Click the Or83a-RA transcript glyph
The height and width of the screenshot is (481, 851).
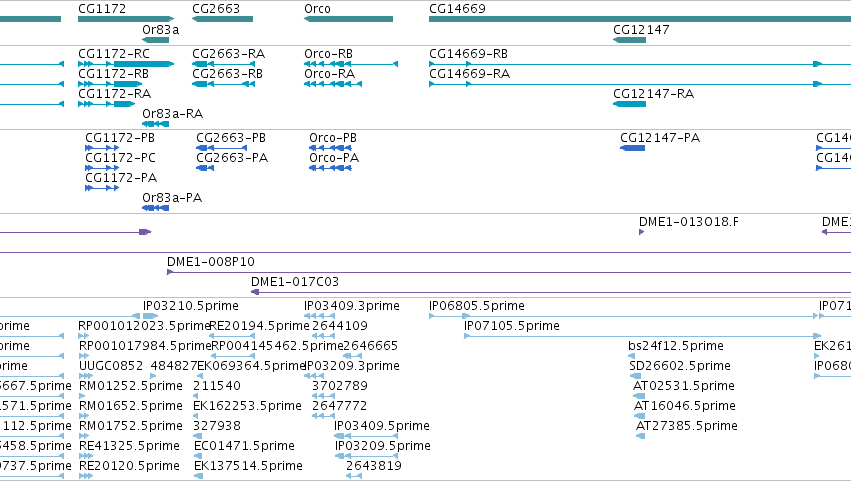point(156,124)
